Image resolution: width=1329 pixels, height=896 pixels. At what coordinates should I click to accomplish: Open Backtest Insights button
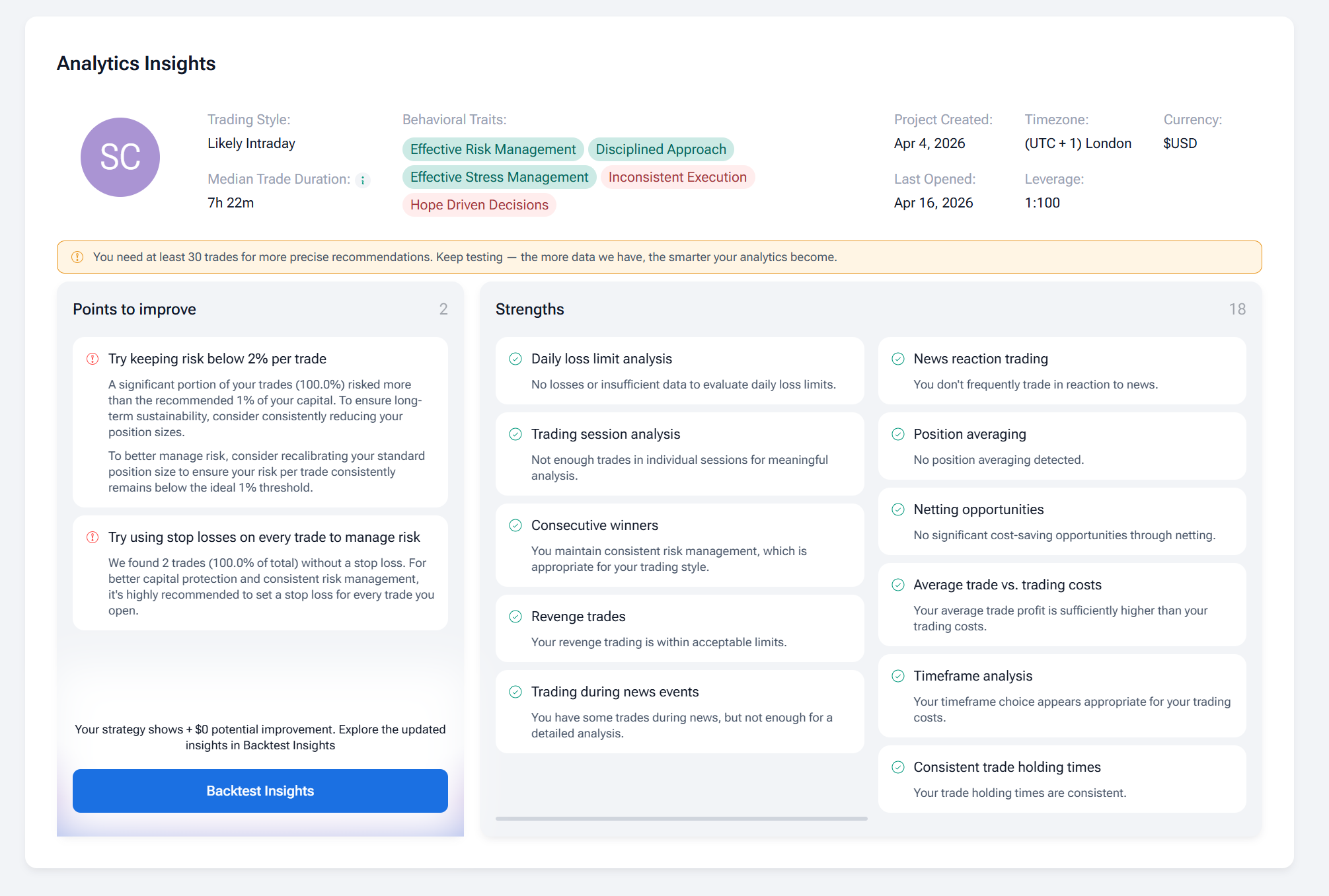260,791
